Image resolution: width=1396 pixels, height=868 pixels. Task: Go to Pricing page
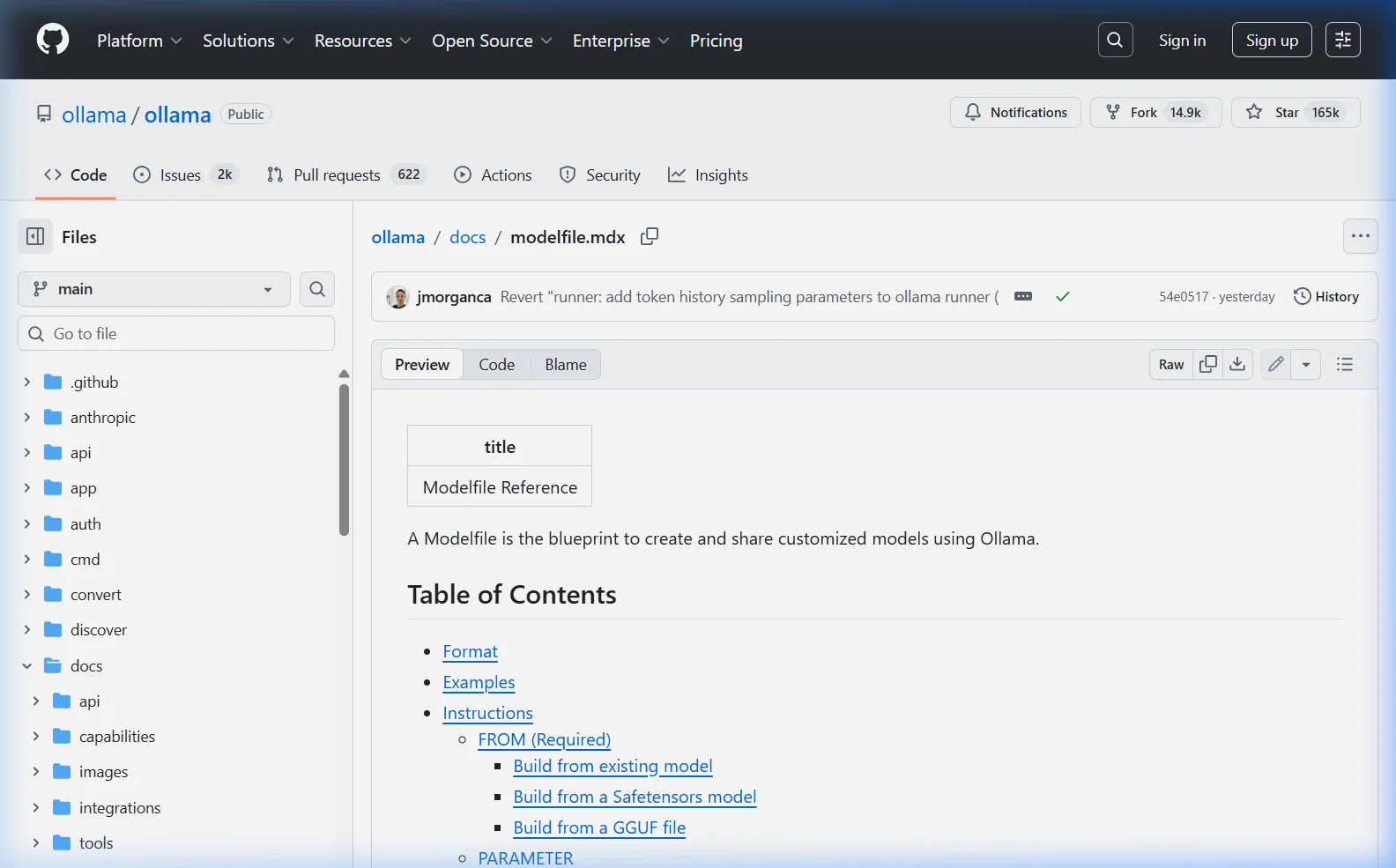pos(716,41)
